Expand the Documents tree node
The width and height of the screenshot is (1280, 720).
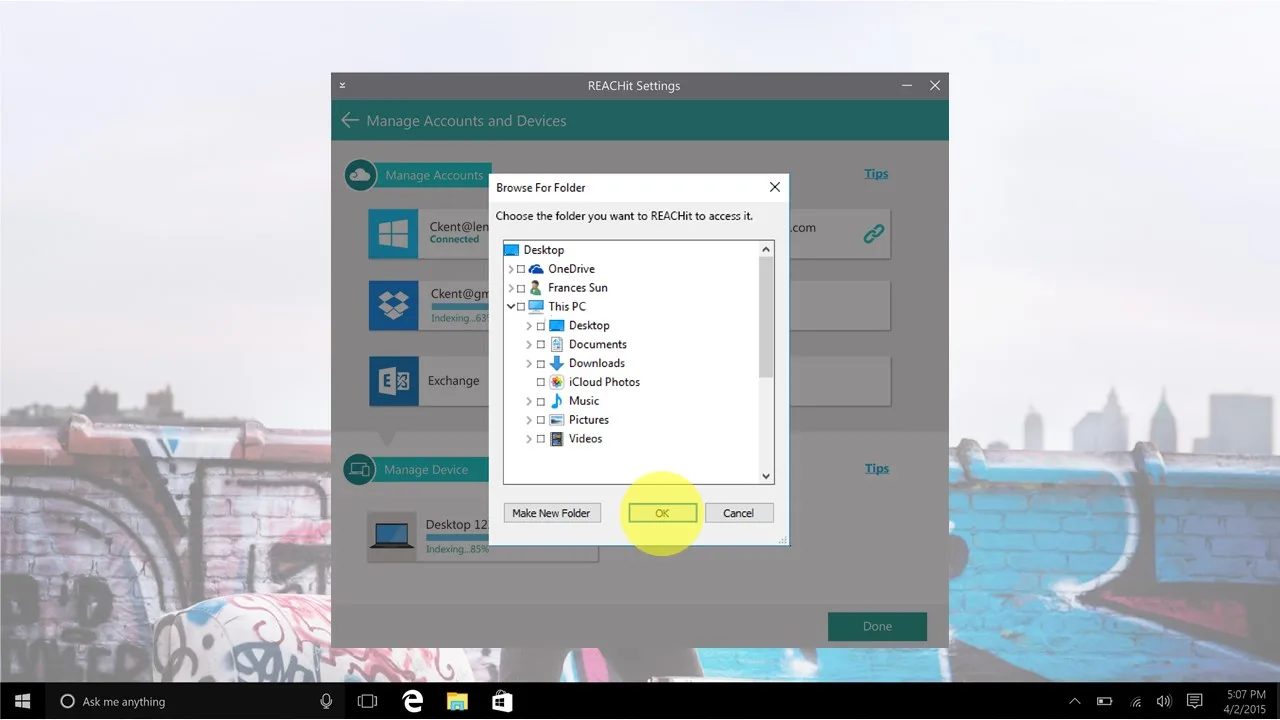click(x=529, y=345)
